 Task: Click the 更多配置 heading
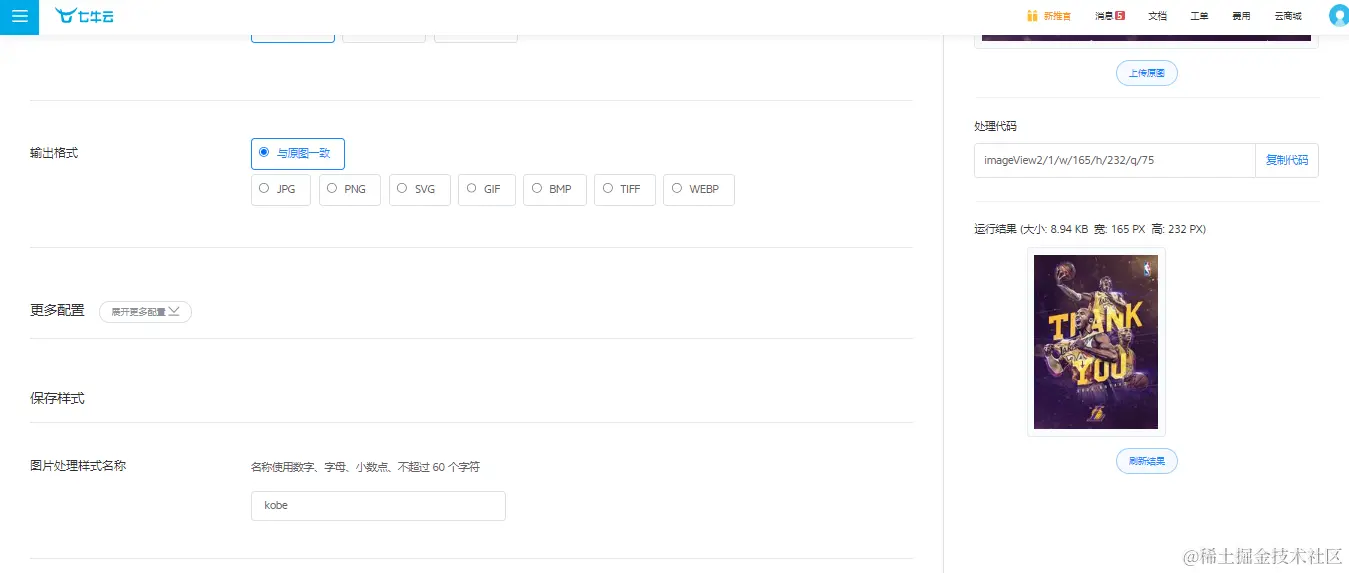57,310
